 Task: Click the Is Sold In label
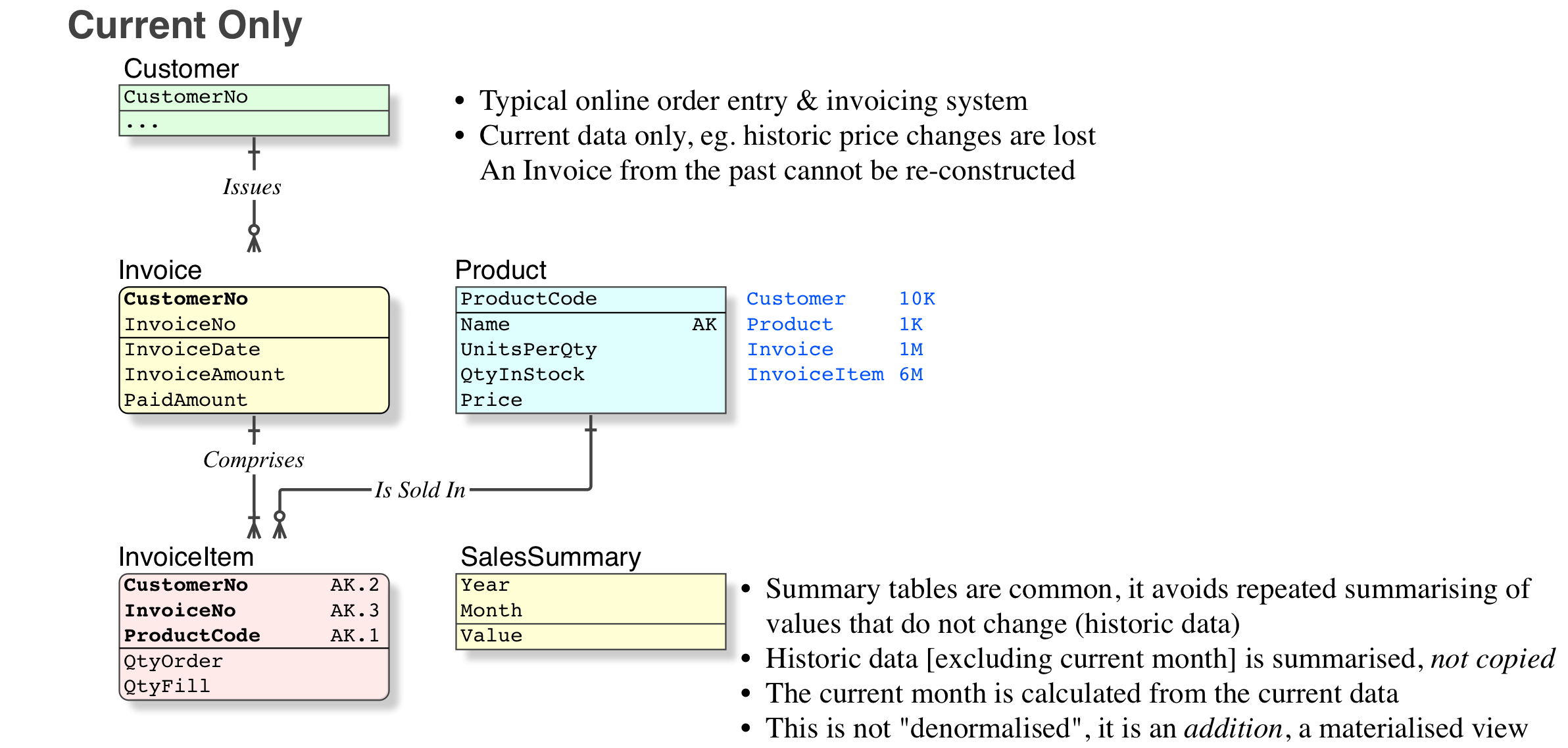coord(420,490)
